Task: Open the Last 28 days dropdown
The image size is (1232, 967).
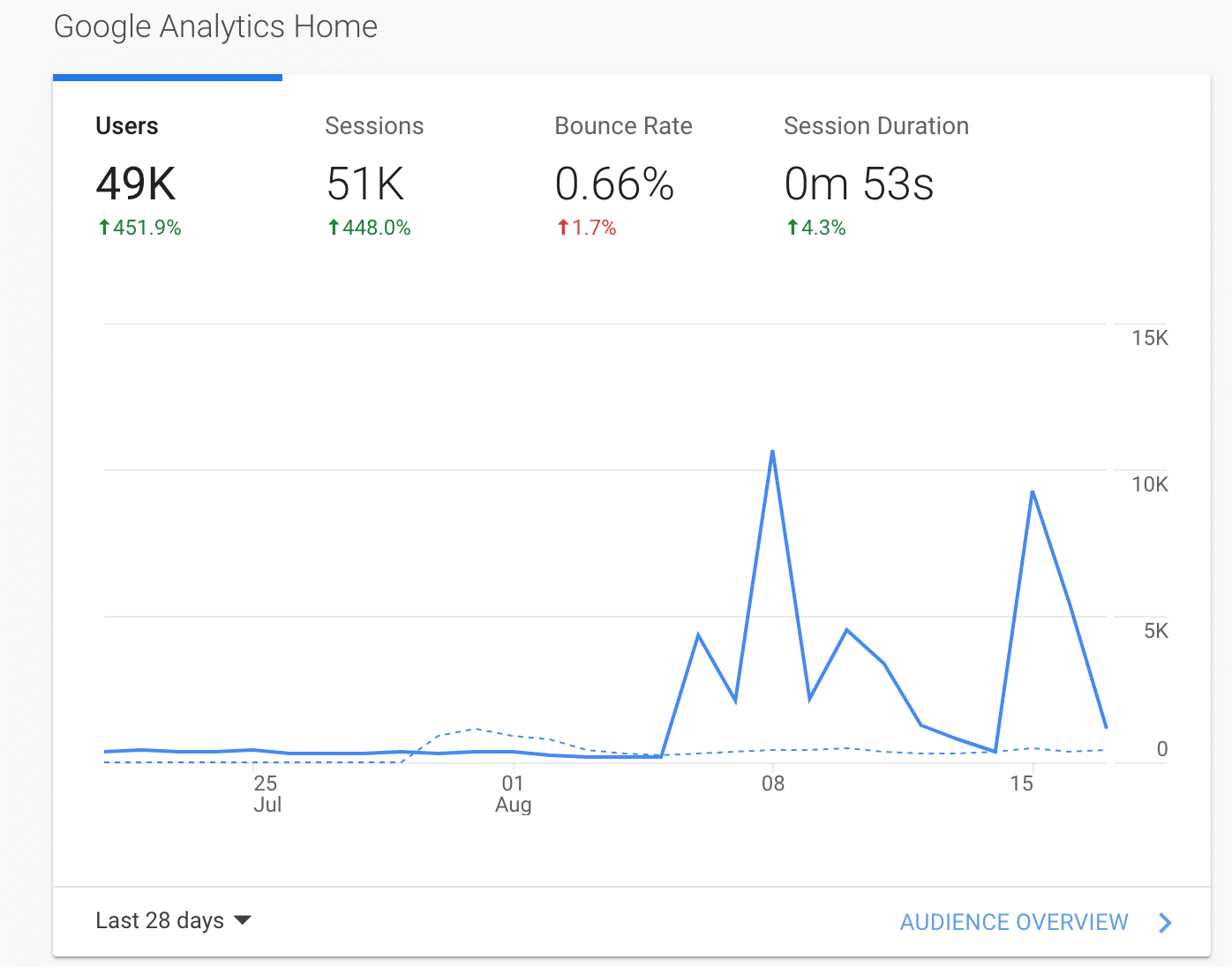Action: coord(173,921)
